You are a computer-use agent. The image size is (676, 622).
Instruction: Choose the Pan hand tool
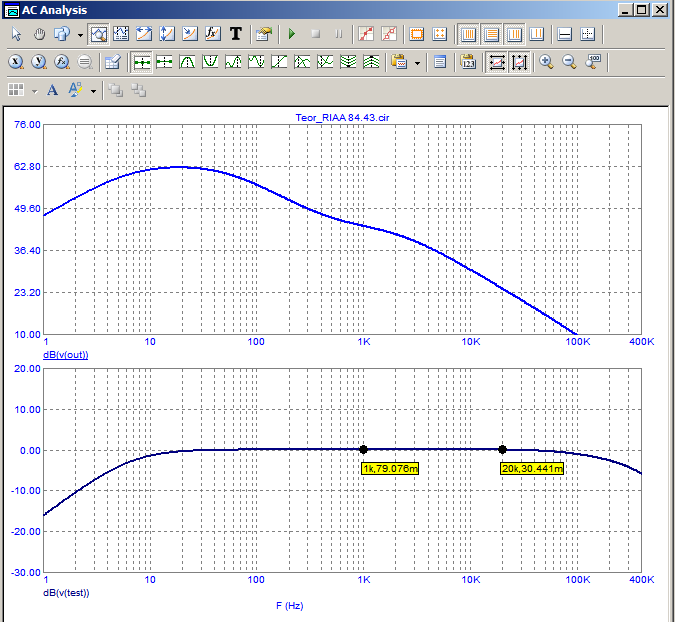tap(39, 34)
